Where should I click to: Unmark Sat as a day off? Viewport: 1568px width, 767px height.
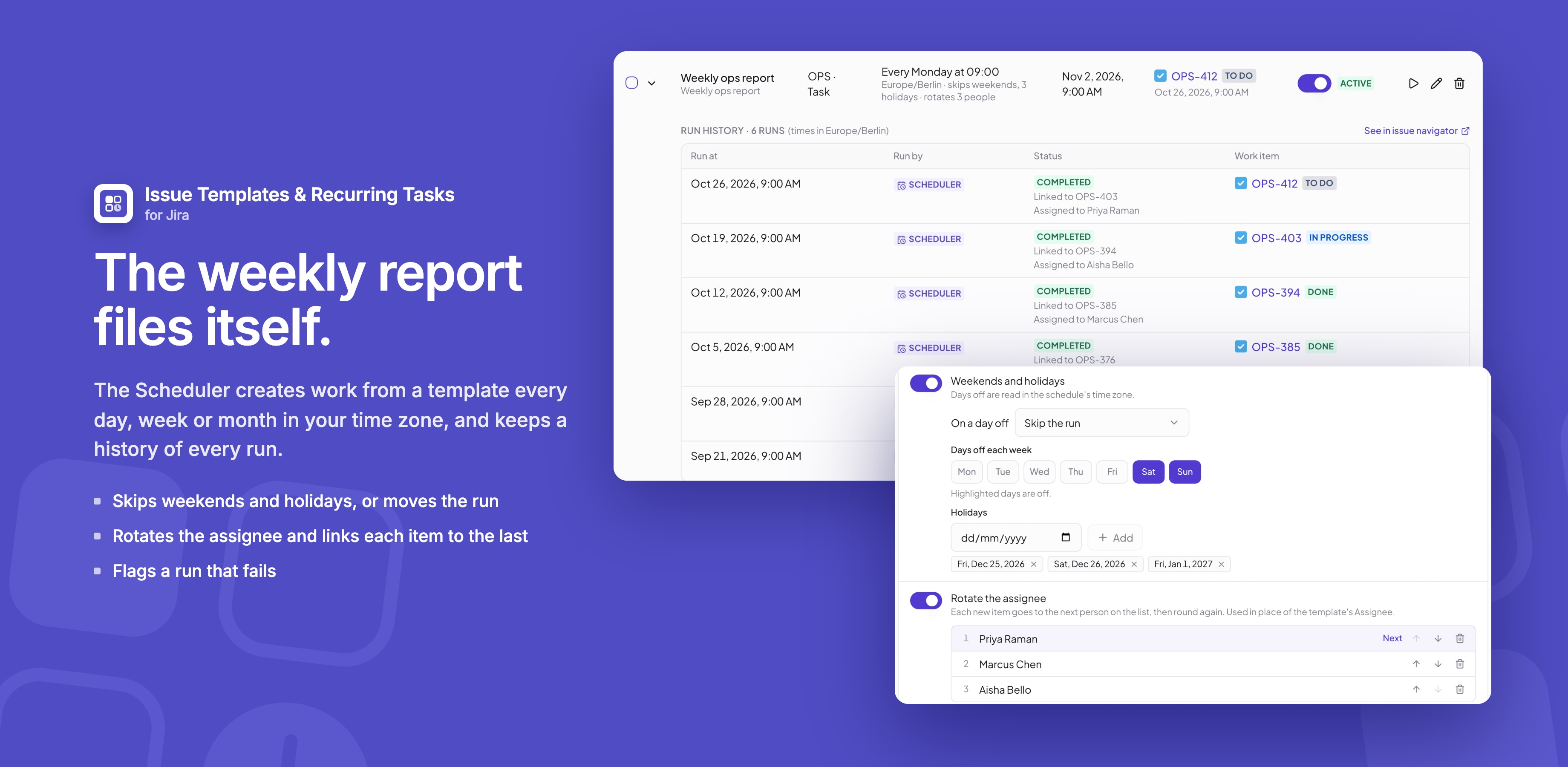[x=1149, y=472]
